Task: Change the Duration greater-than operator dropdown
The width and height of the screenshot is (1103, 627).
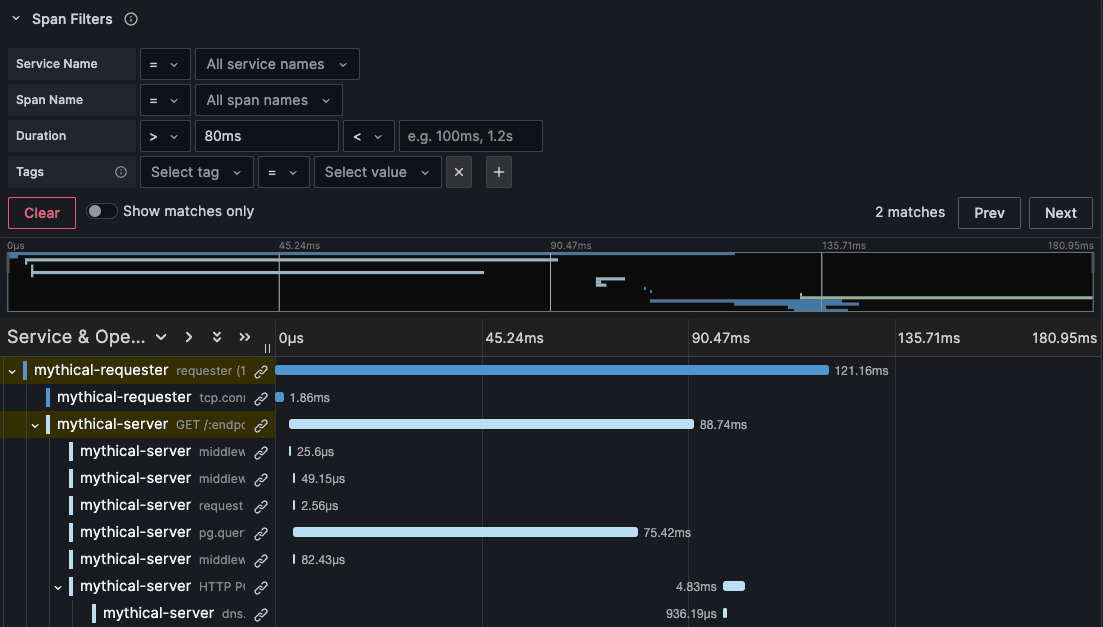Action: 165,135
